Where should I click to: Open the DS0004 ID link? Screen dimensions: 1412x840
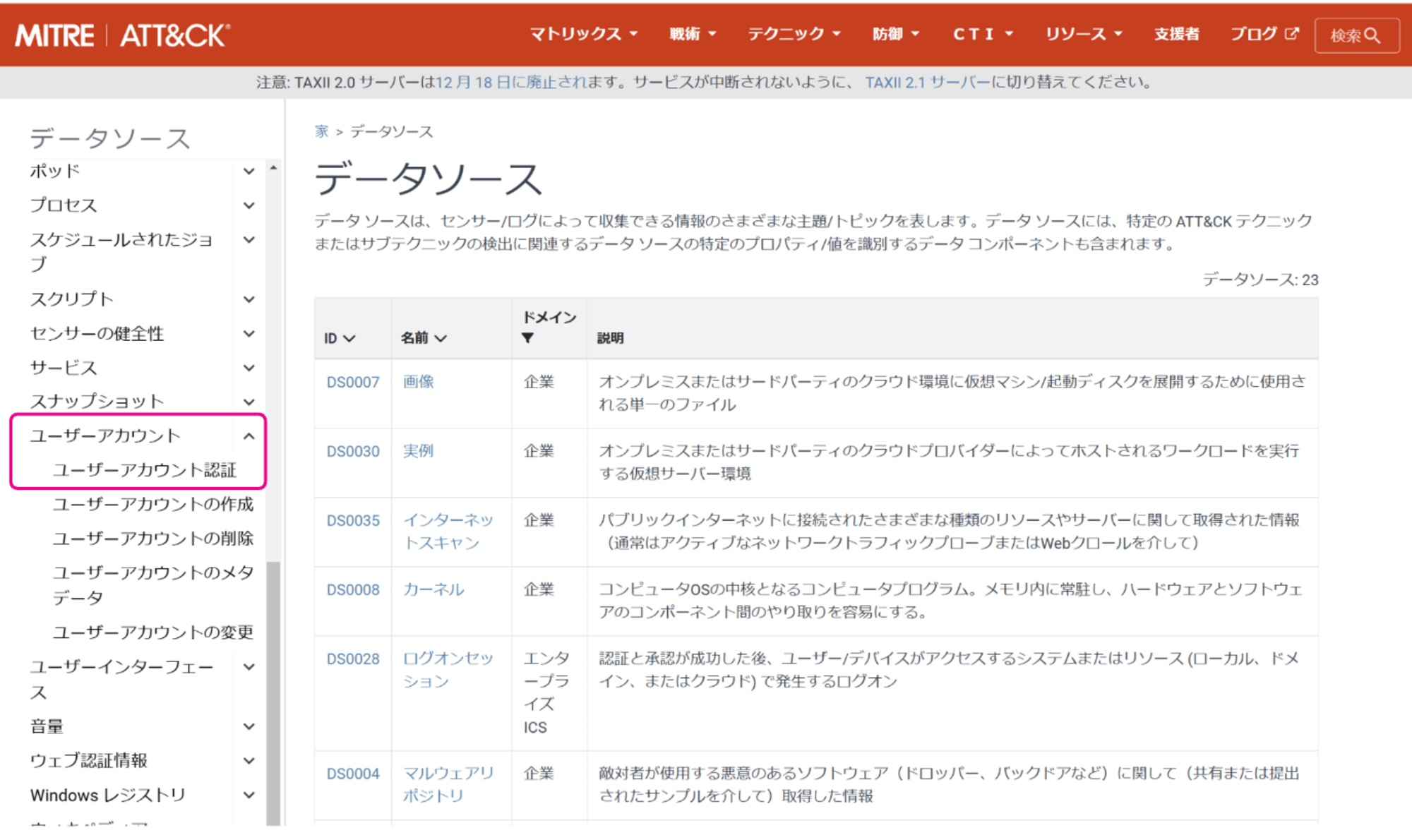[353, 774]
